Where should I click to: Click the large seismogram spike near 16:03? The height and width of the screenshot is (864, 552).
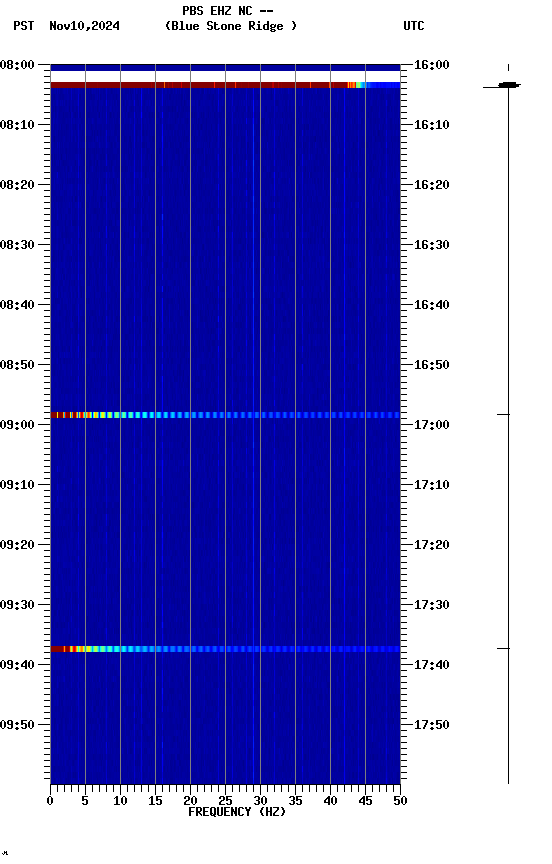click(502, 85)
